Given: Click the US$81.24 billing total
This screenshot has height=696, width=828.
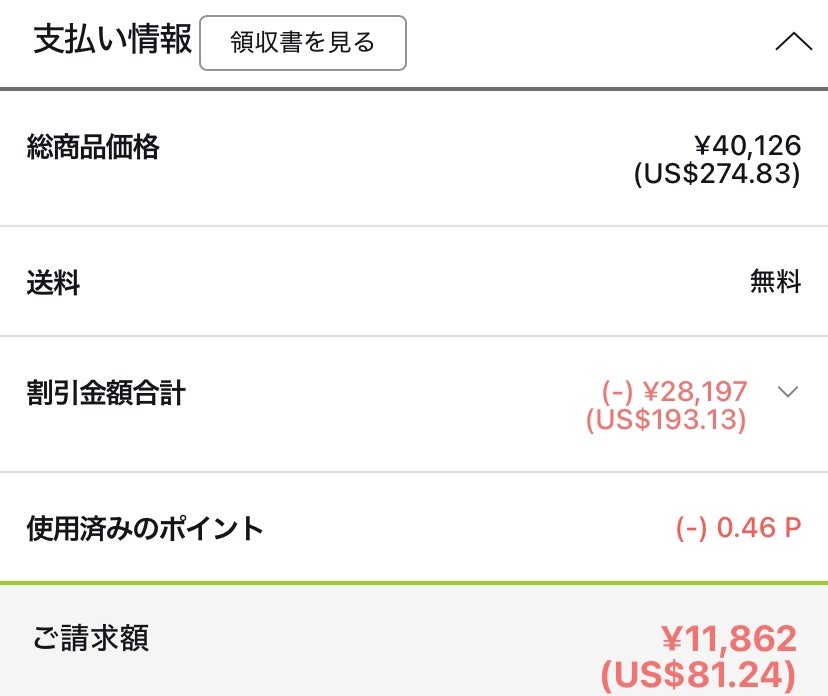Looking at the screenshot, I should (698, 673).
